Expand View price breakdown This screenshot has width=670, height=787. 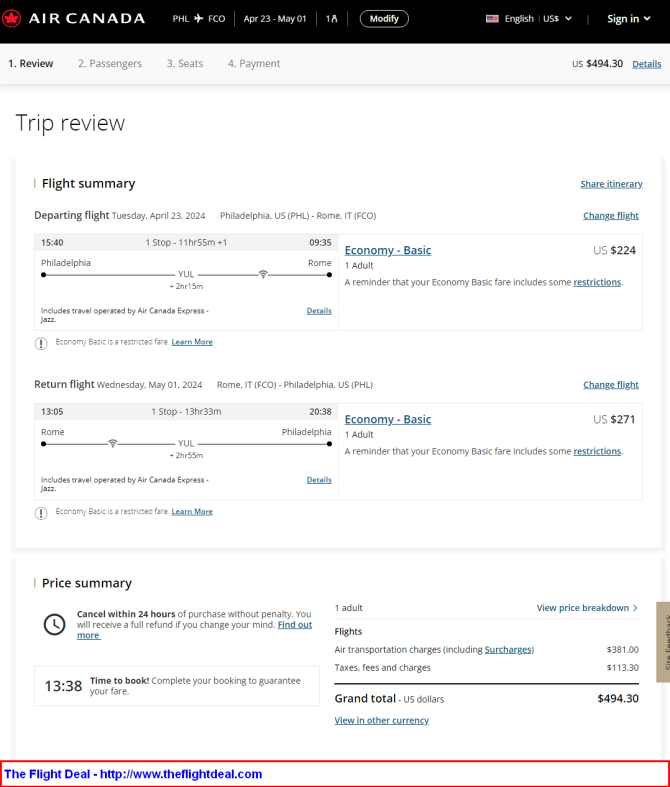(x=587, y=608)
